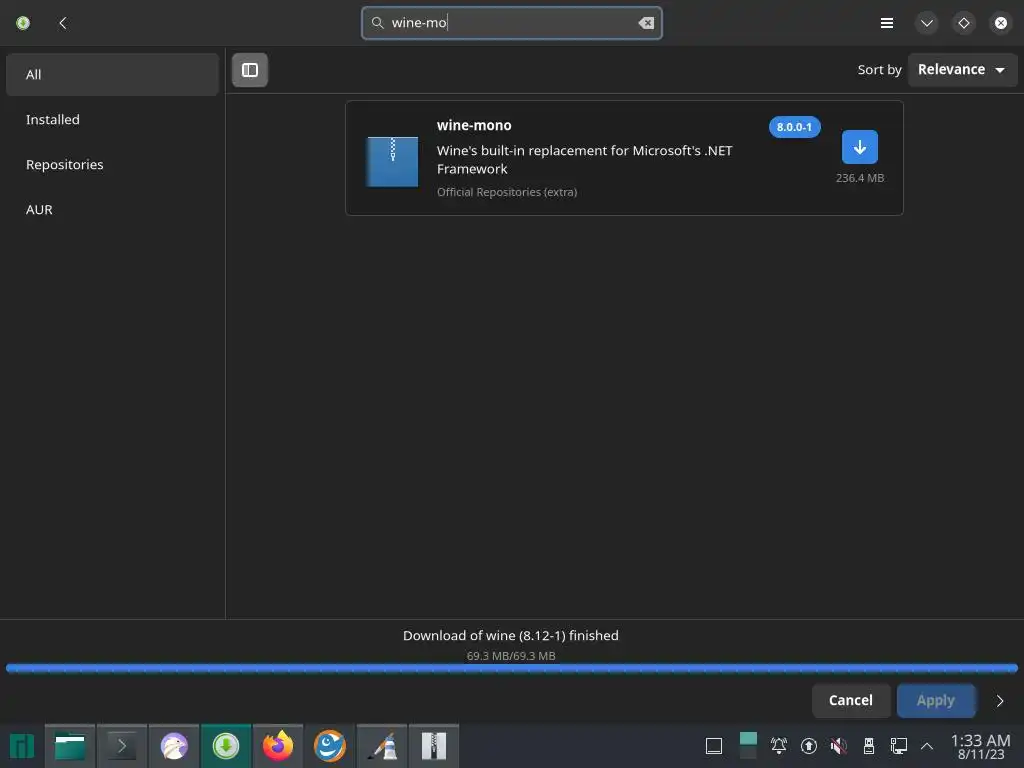Clear the wine-mo search text
Image resolution: width=1024 pixels, height=768 pixels.
point(646,23)
